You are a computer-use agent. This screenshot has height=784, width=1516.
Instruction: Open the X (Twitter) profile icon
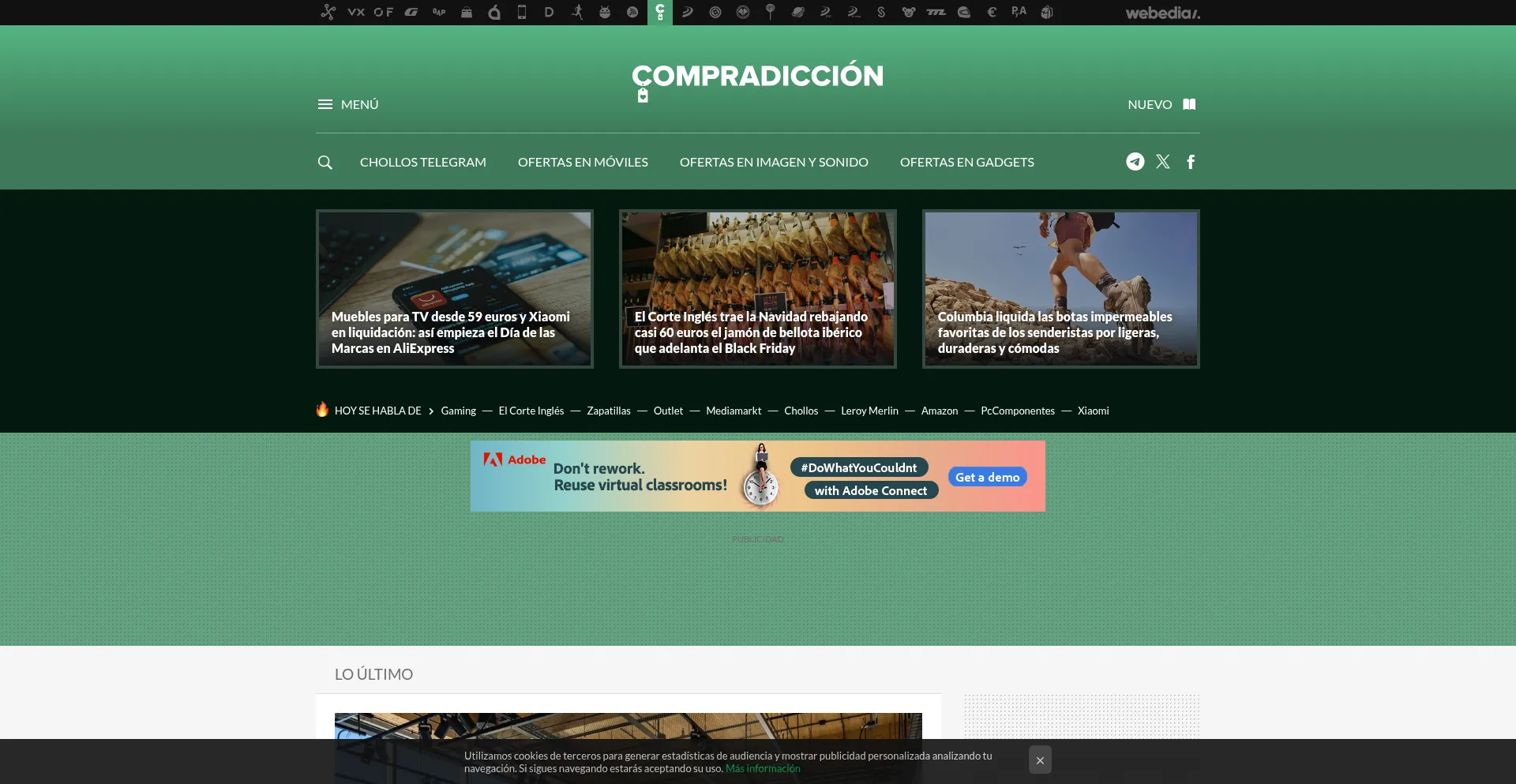[1163, 162]
